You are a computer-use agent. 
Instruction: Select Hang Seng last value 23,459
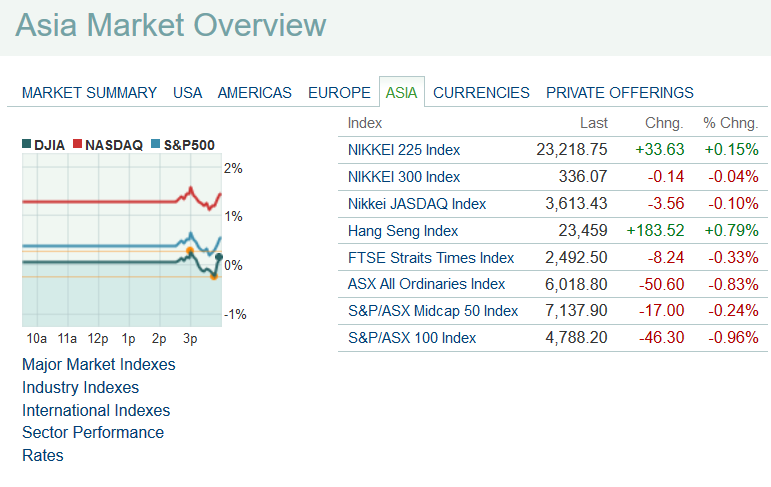(x=583, y=231)
